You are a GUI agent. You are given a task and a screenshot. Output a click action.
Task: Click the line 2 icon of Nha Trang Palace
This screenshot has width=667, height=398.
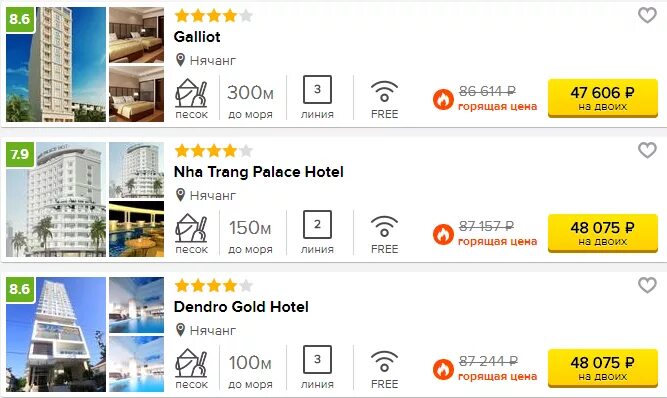[x=317, y=225]
